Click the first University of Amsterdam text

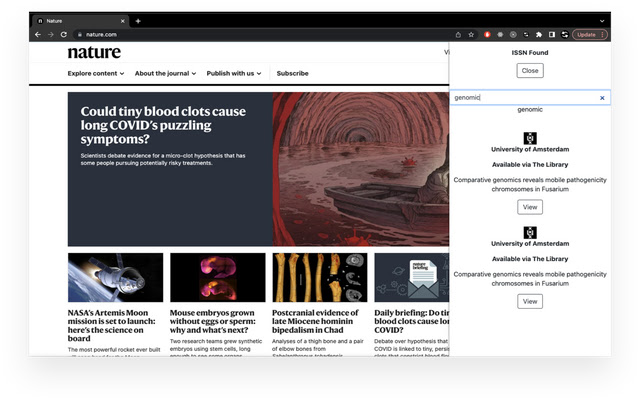click(530, 149)
